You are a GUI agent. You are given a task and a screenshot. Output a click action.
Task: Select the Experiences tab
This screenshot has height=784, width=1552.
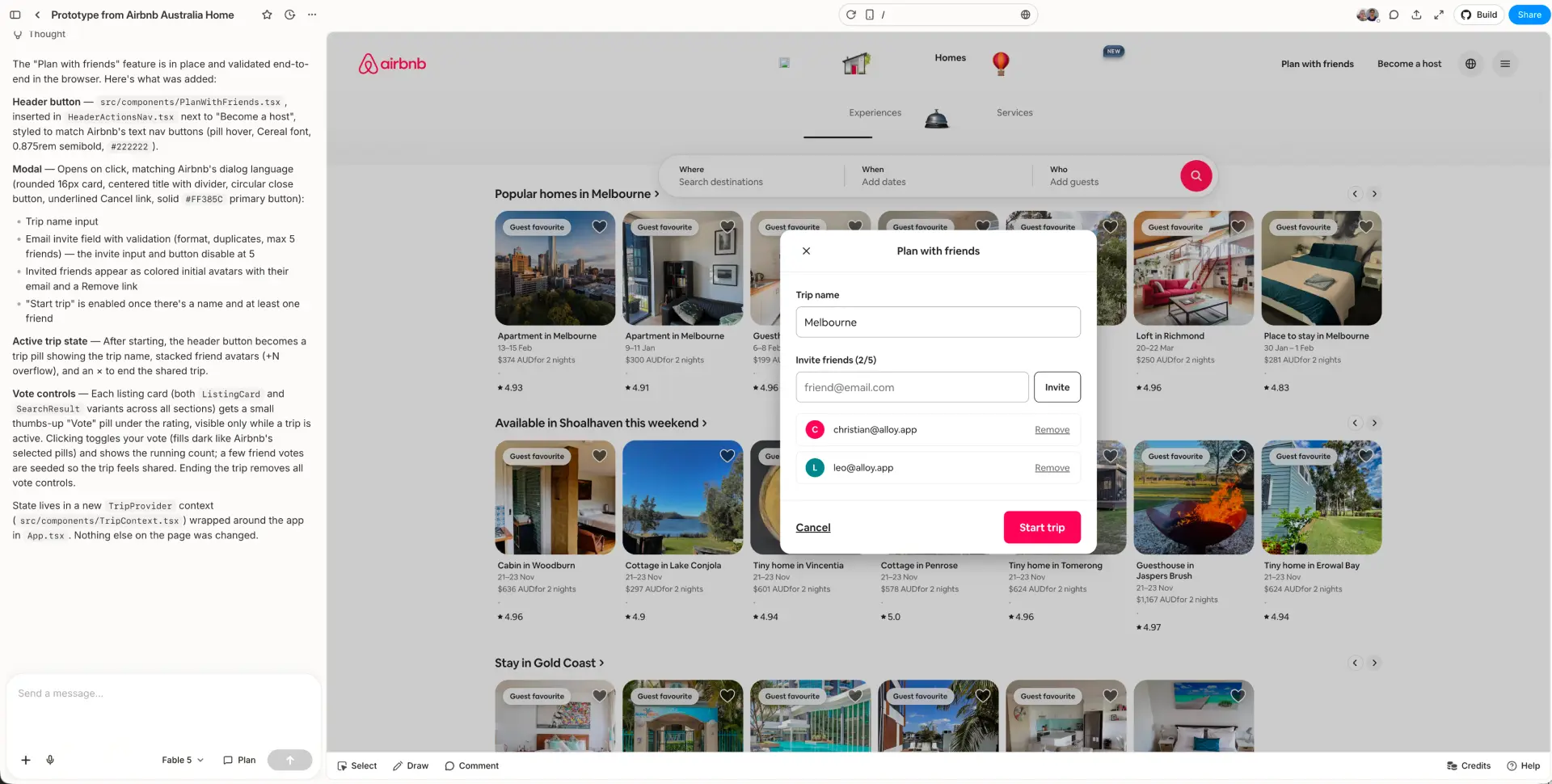click(875, 113)
